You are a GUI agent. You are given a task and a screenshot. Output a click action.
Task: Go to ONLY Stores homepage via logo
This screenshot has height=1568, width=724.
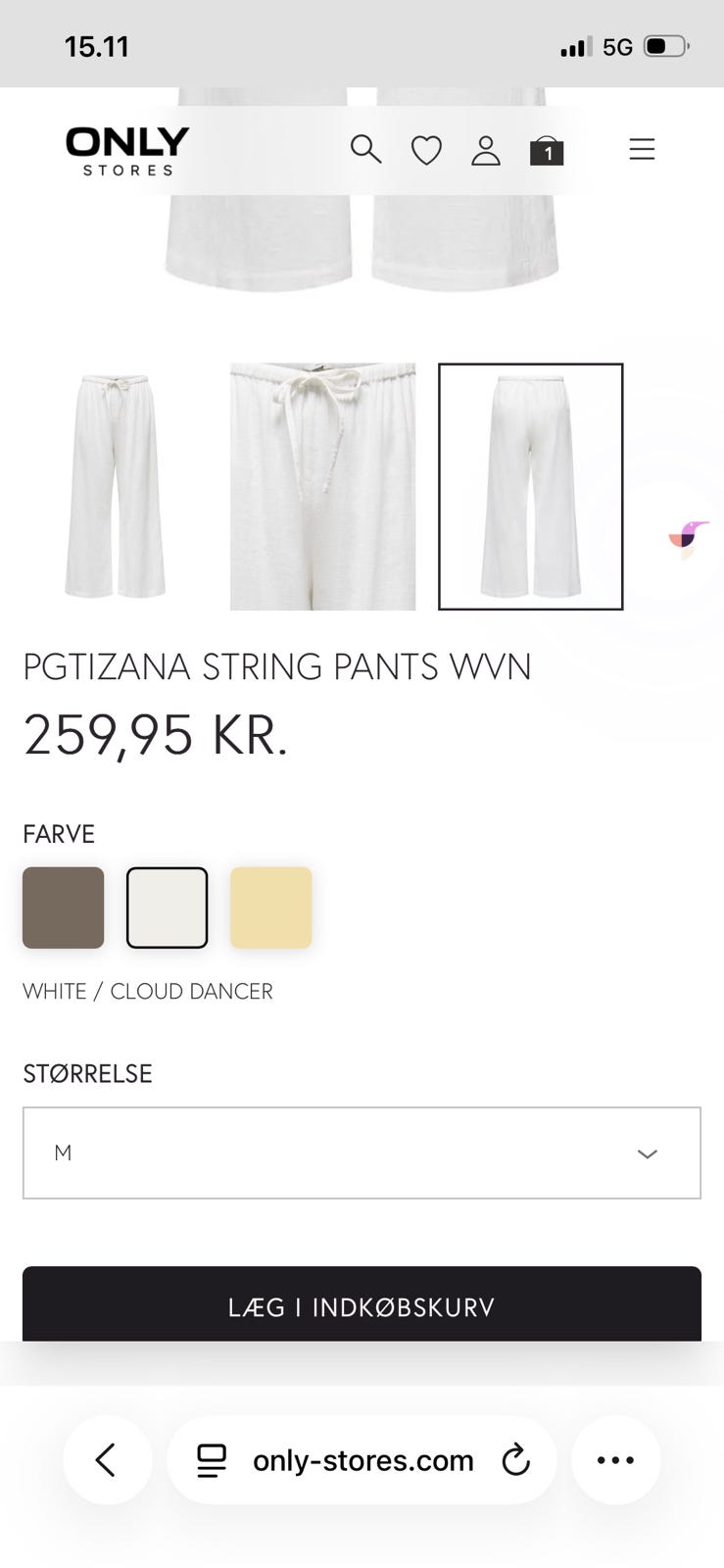coord(127,151)
